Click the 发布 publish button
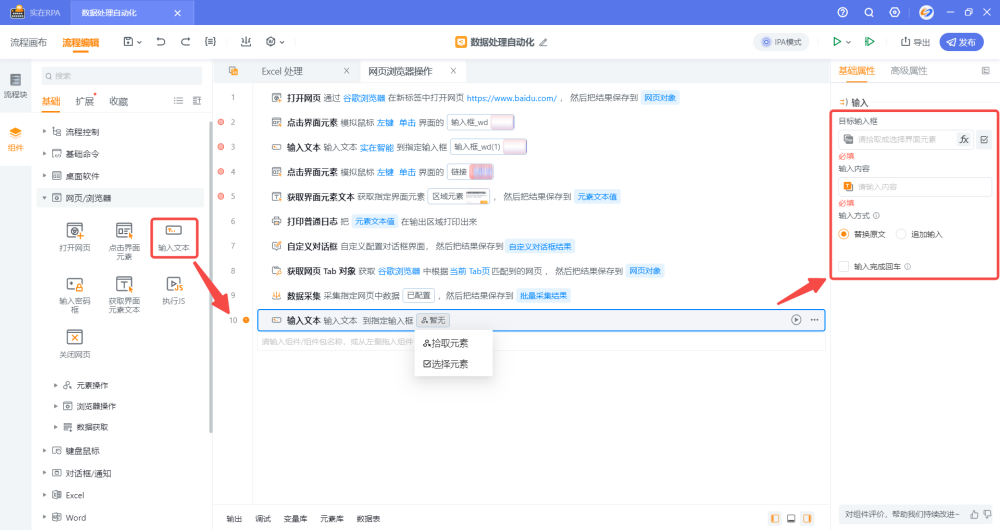The height and width of the screenshot is (530, 1000). point(961,42)
